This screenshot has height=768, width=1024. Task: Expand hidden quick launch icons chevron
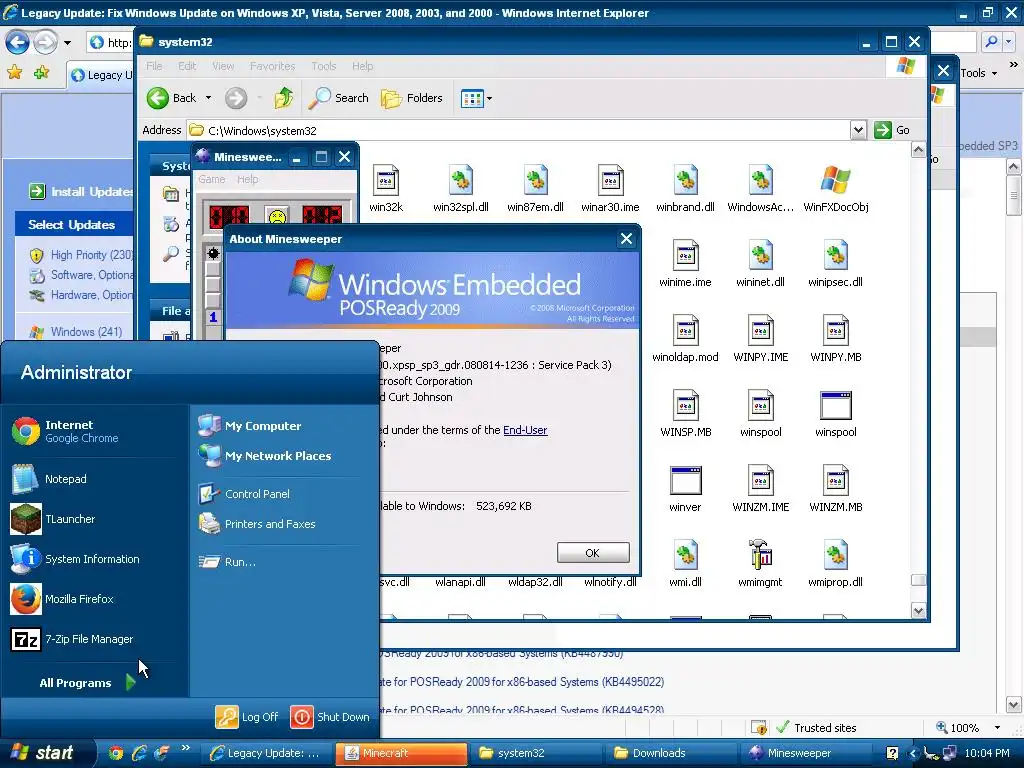pos(185,748)
